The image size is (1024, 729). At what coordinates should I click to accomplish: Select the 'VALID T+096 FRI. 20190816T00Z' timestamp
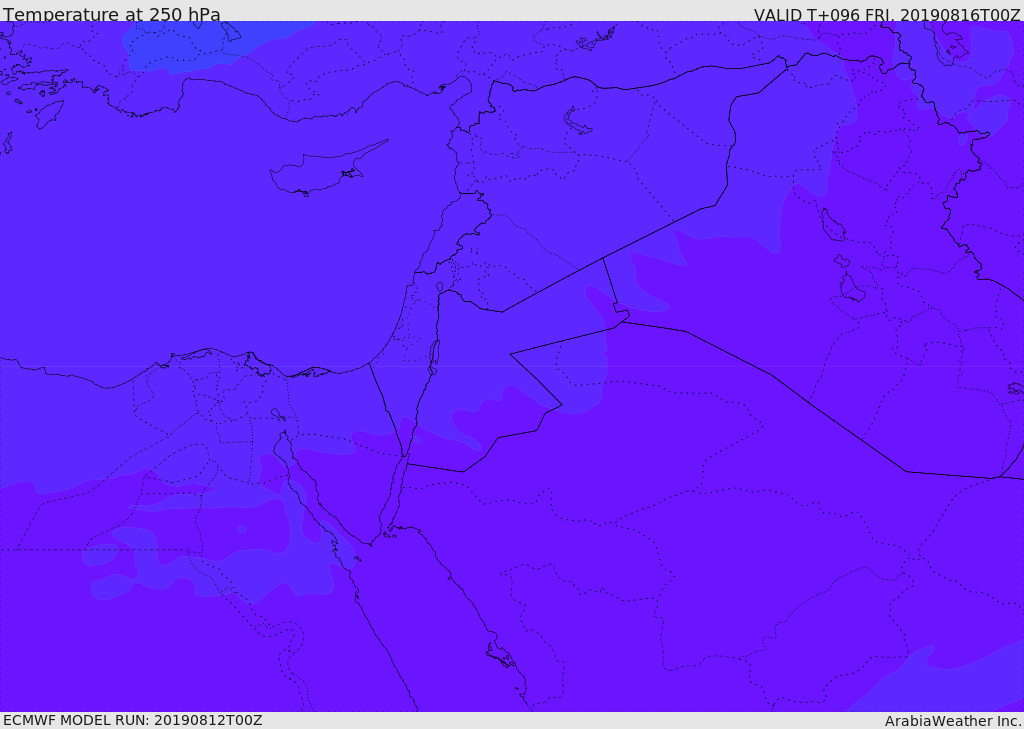[887, 14]
